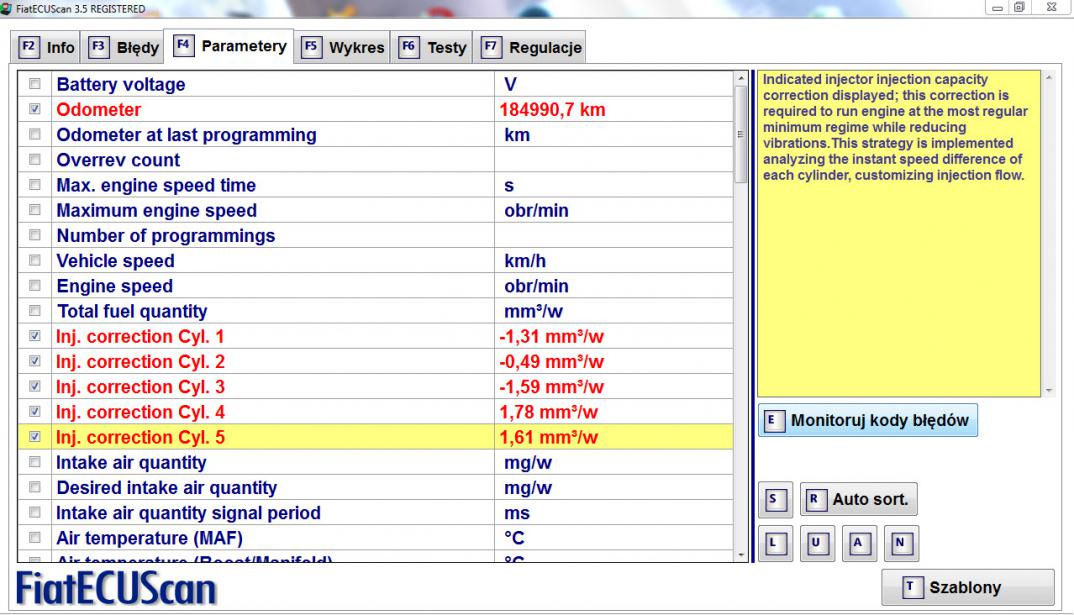This screenshot has height=615, width=1074.
Task: Select Overrev count row label
Action: click(118, 160)
